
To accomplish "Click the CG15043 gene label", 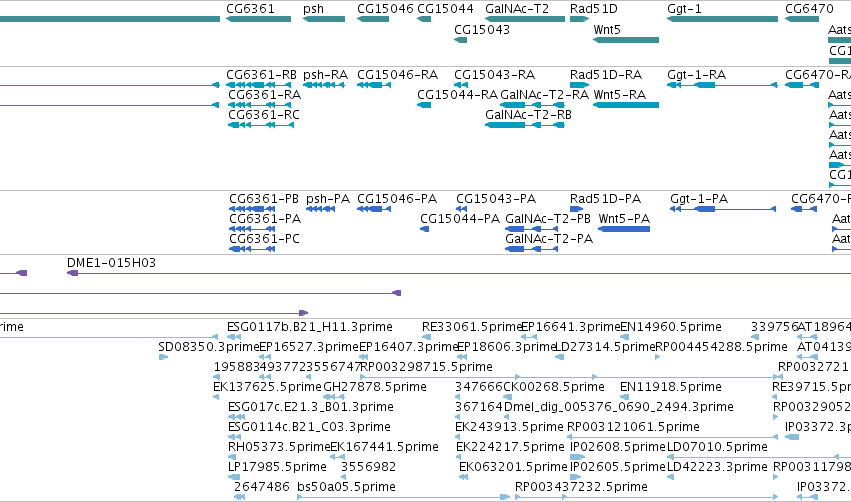I will tap(482, 29).
